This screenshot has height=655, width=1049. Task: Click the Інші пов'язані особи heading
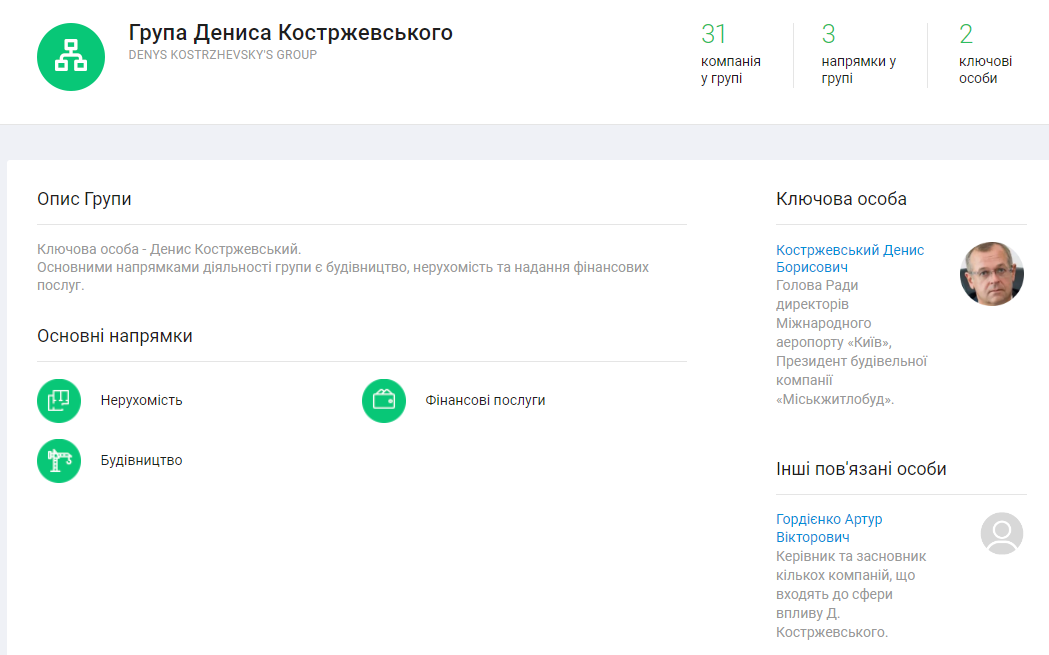[861, 469]
